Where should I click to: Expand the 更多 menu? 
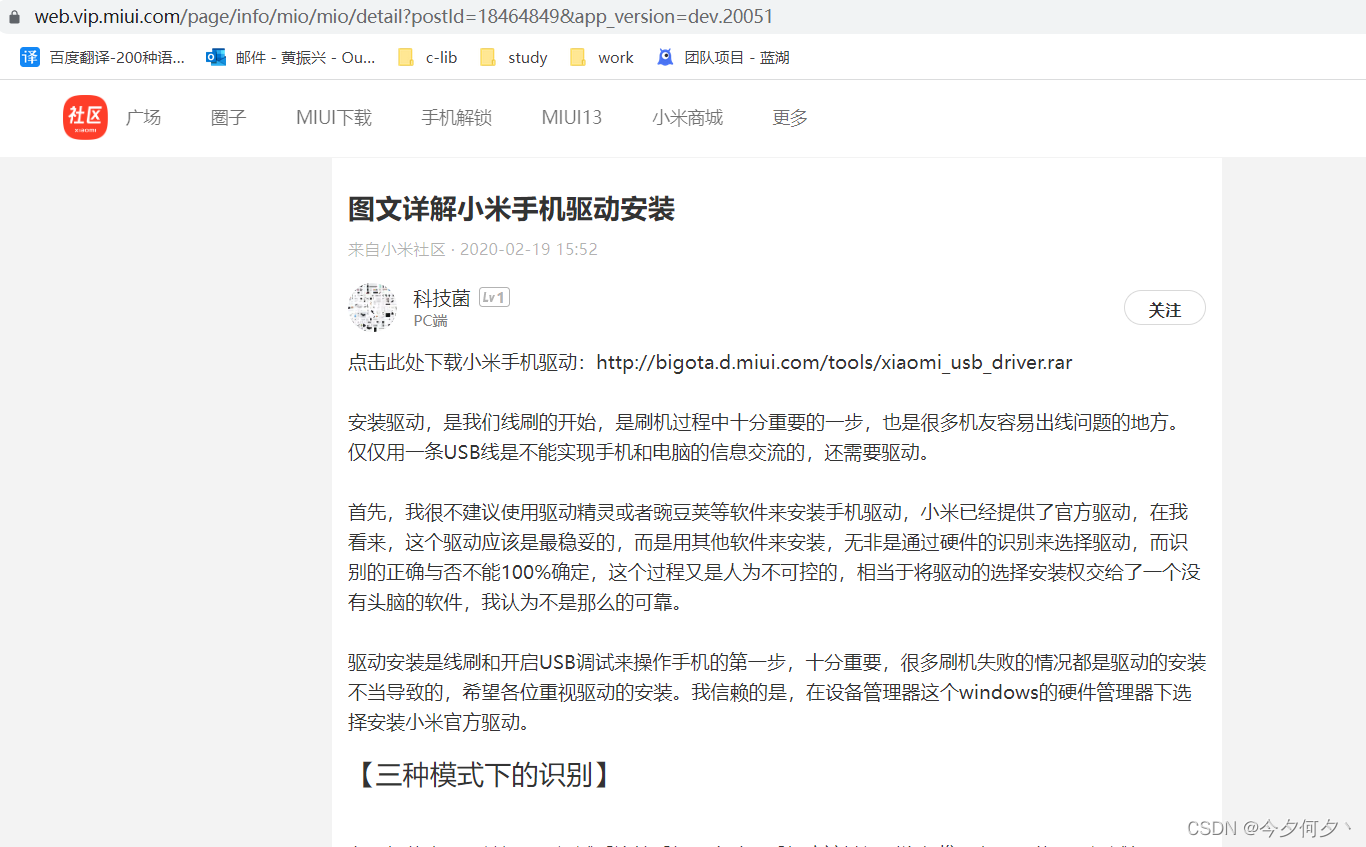[790, 118]
